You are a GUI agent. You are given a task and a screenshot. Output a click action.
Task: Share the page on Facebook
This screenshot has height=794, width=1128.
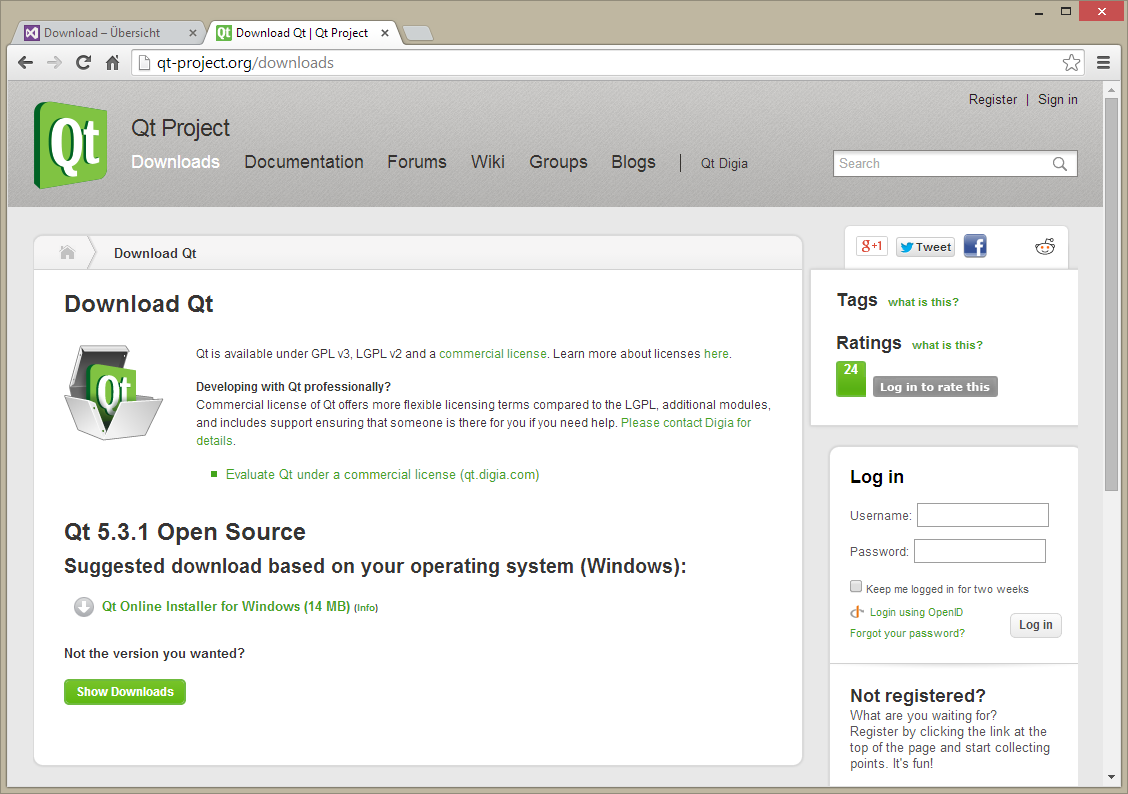(975, 246)
